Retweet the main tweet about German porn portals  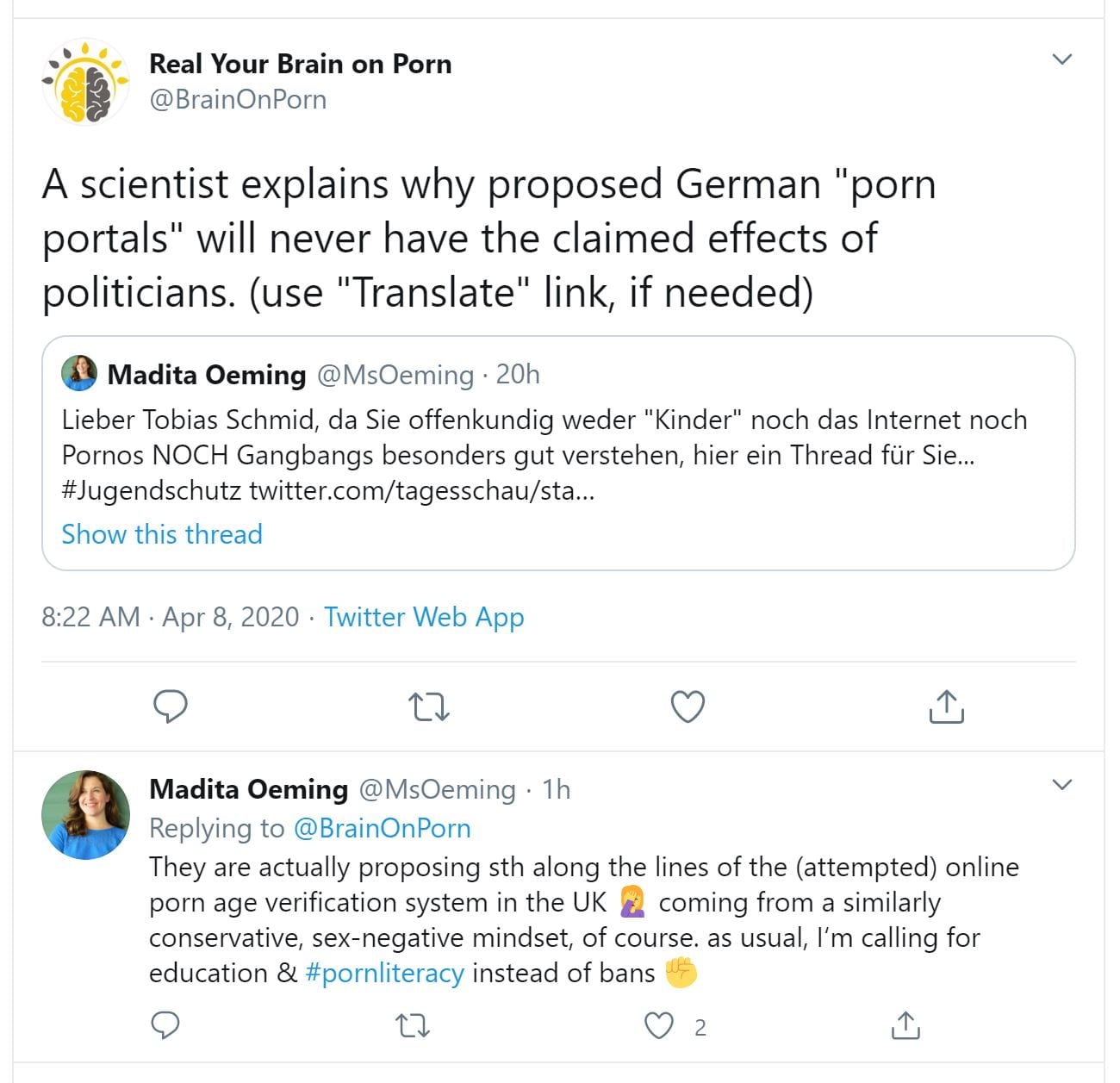click(428, 707)
